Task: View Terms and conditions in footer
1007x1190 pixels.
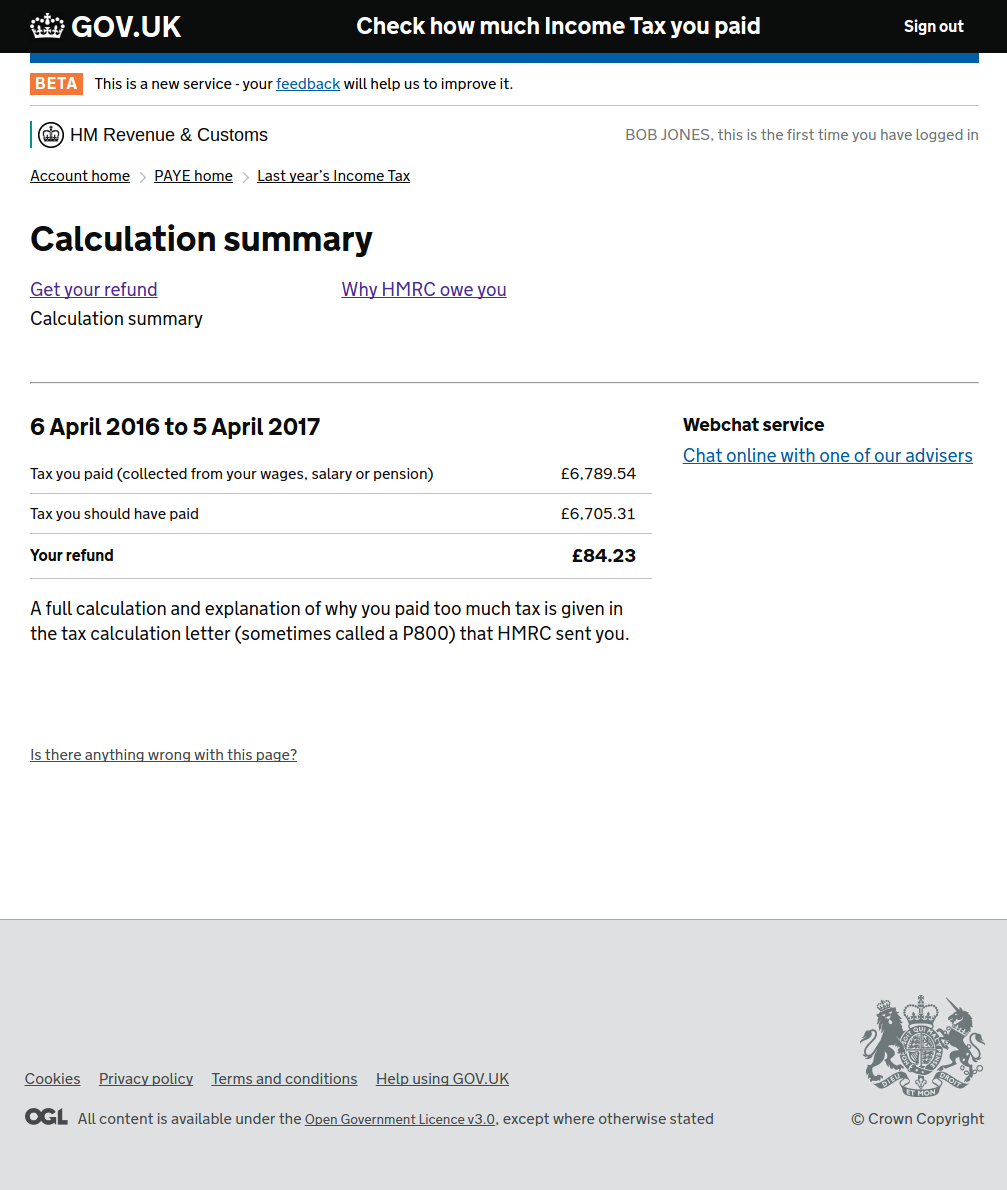Action: (284, 1079)
